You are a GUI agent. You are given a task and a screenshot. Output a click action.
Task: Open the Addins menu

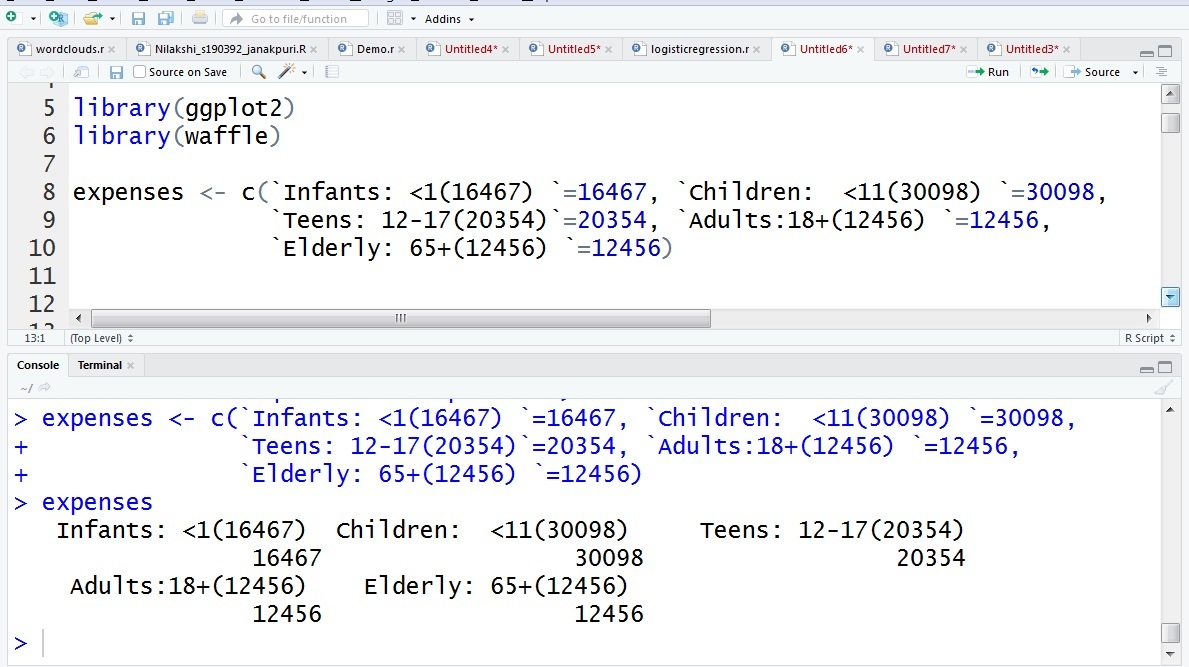point(449,19)
